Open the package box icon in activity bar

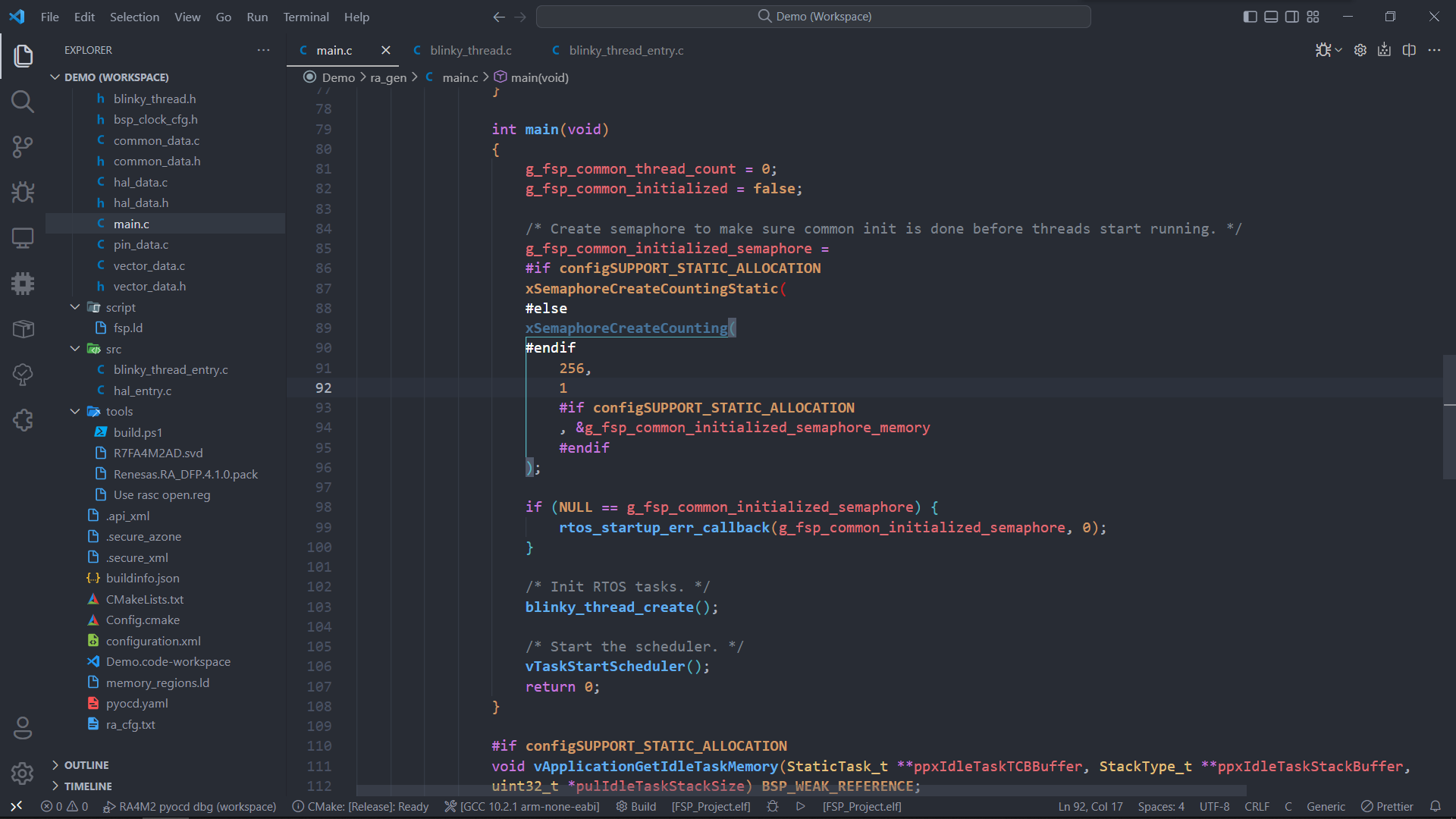[23, 328]
